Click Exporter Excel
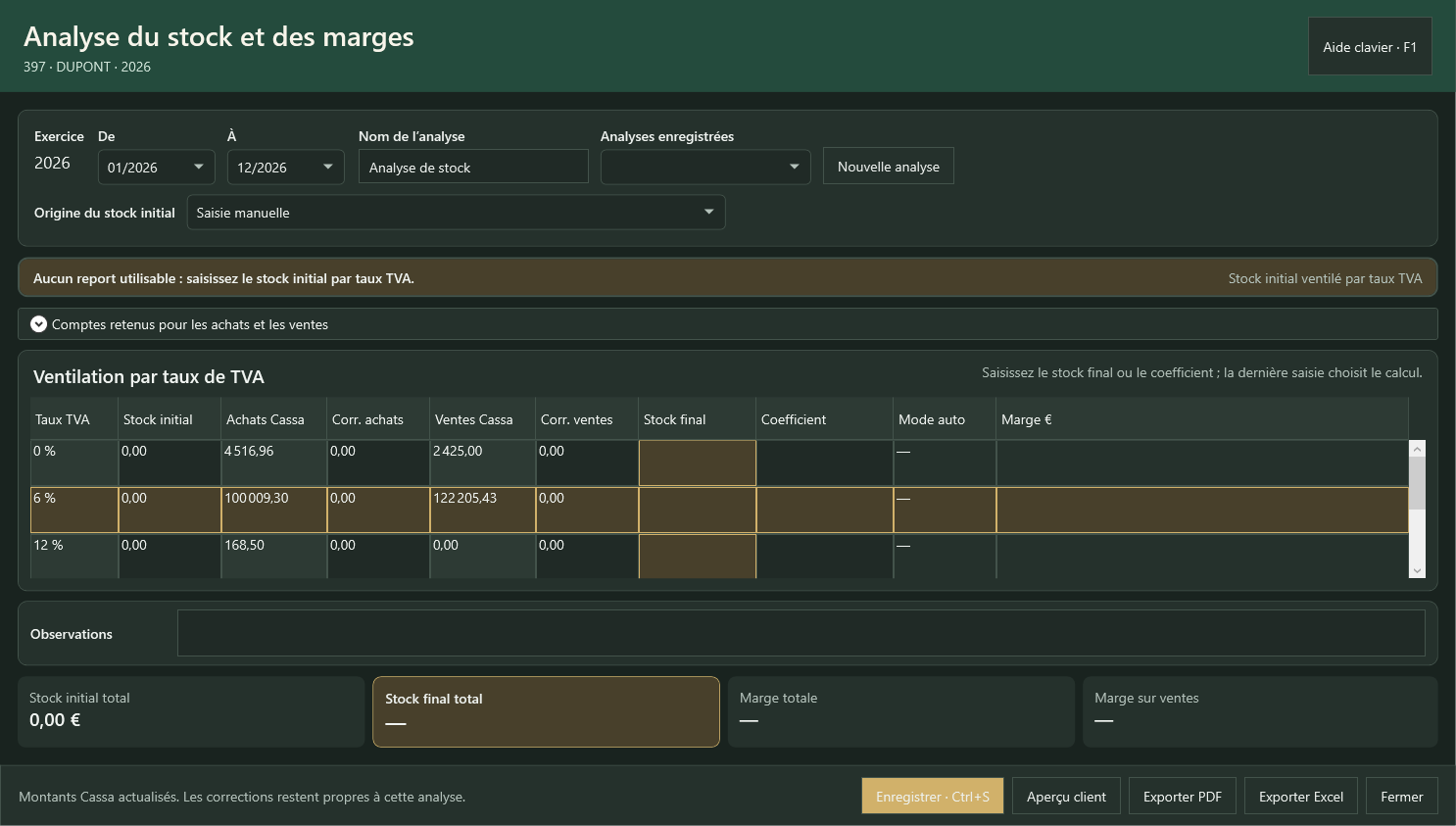The image size is (1456, 826). click(x=1301, y=797)
